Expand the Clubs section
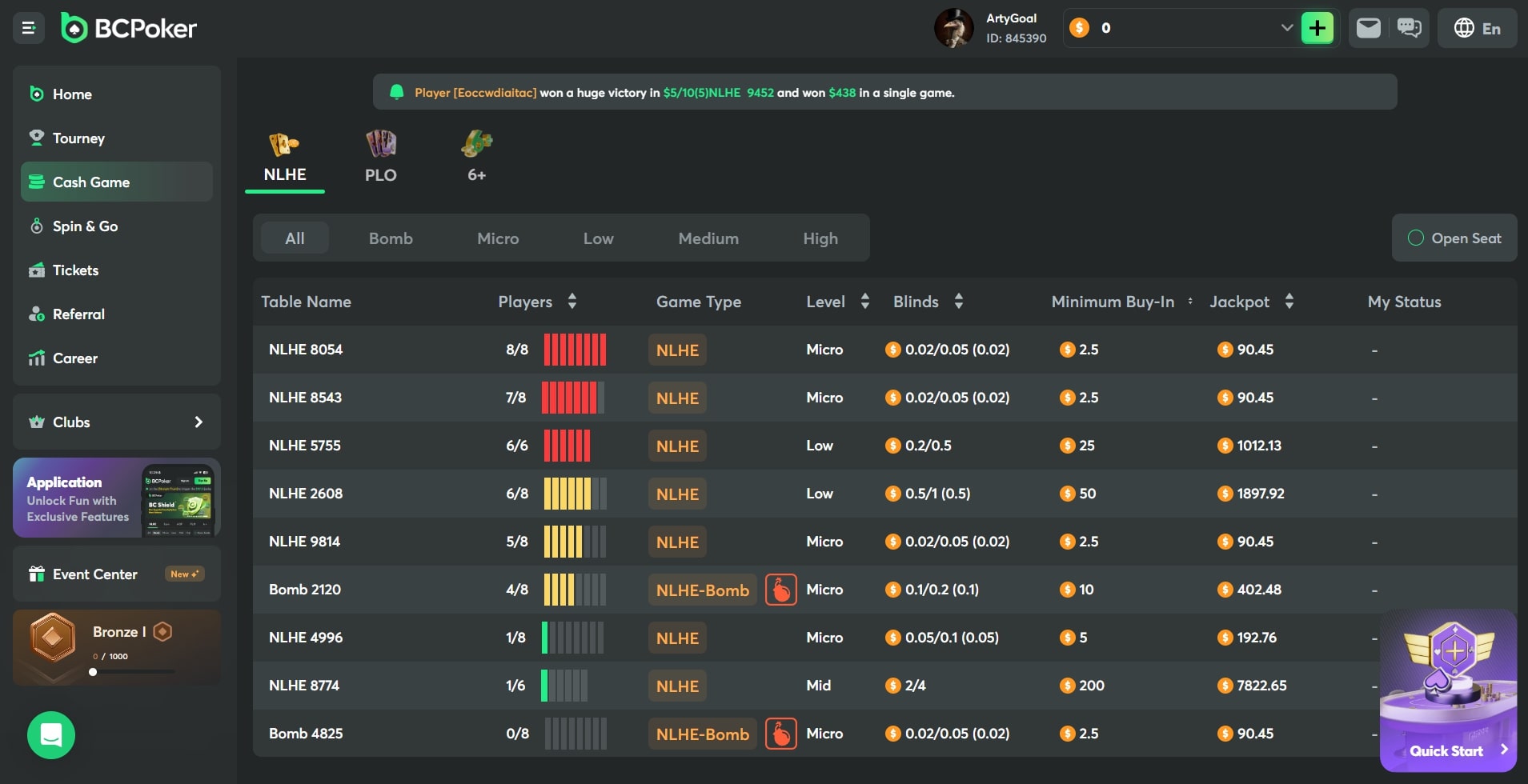 coord(117,422)
